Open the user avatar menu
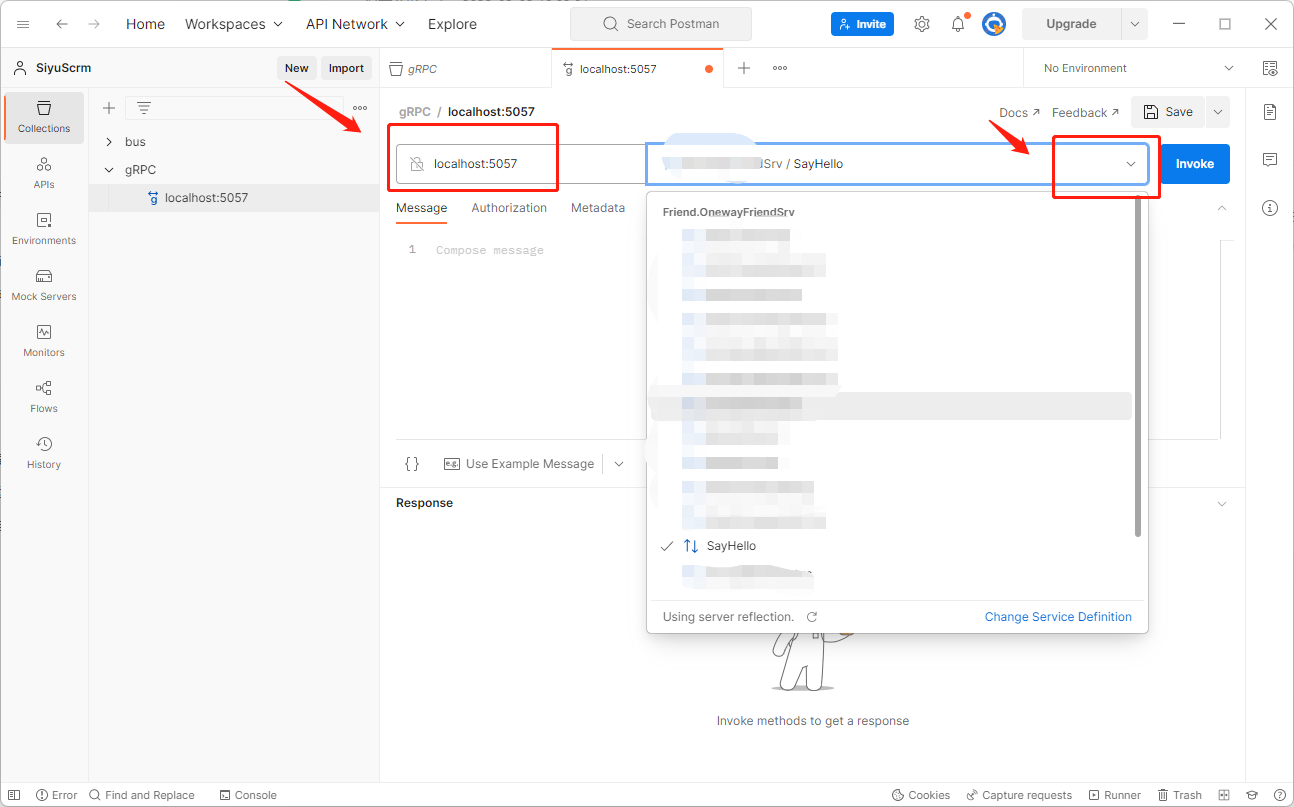 click(994, 24)
